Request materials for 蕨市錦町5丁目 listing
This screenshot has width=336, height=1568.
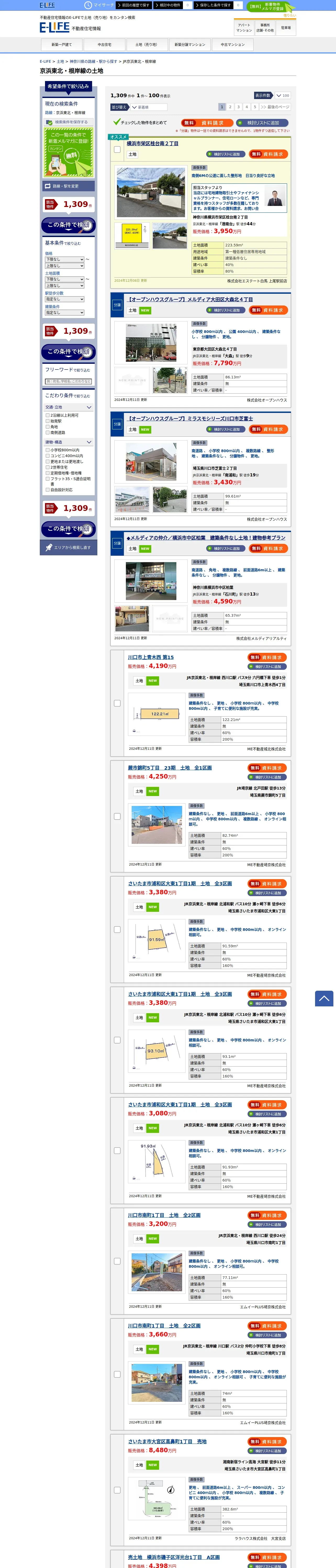click(x=267, y=768)
